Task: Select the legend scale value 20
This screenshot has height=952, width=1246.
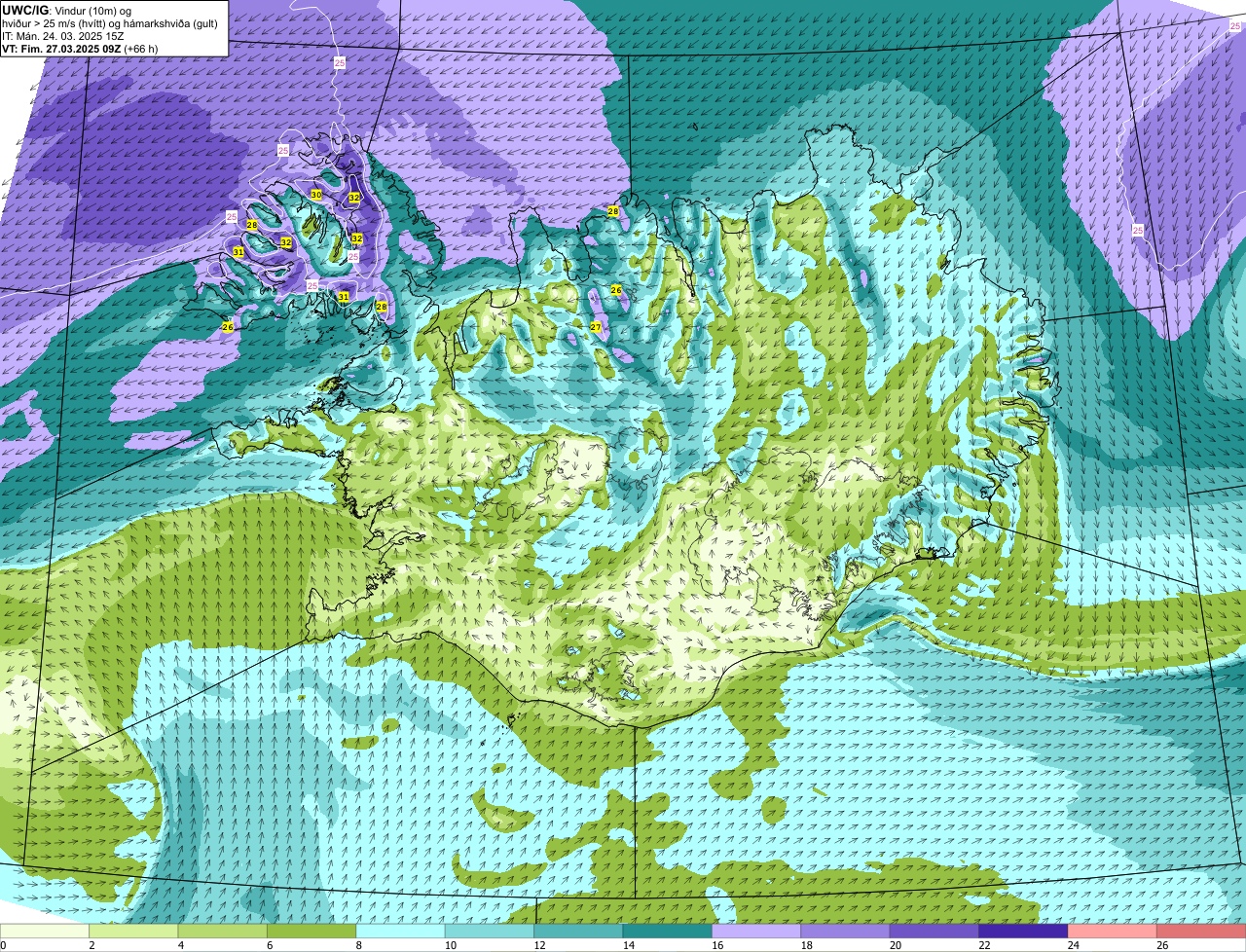Action: click(x=895, y=945)
